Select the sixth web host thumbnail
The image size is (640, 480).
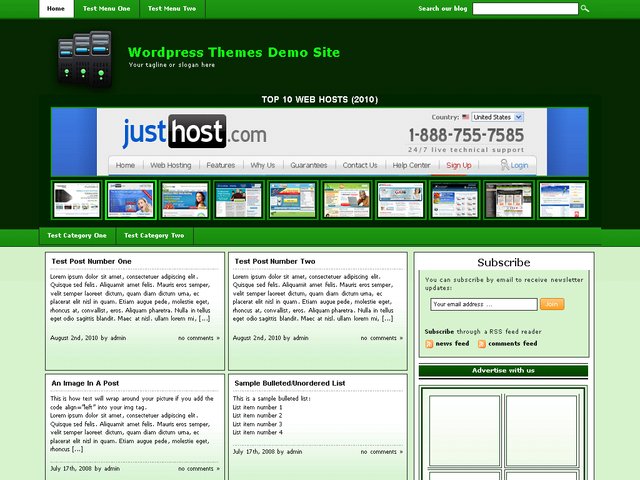pyautogui.click(x=347, y=200)
